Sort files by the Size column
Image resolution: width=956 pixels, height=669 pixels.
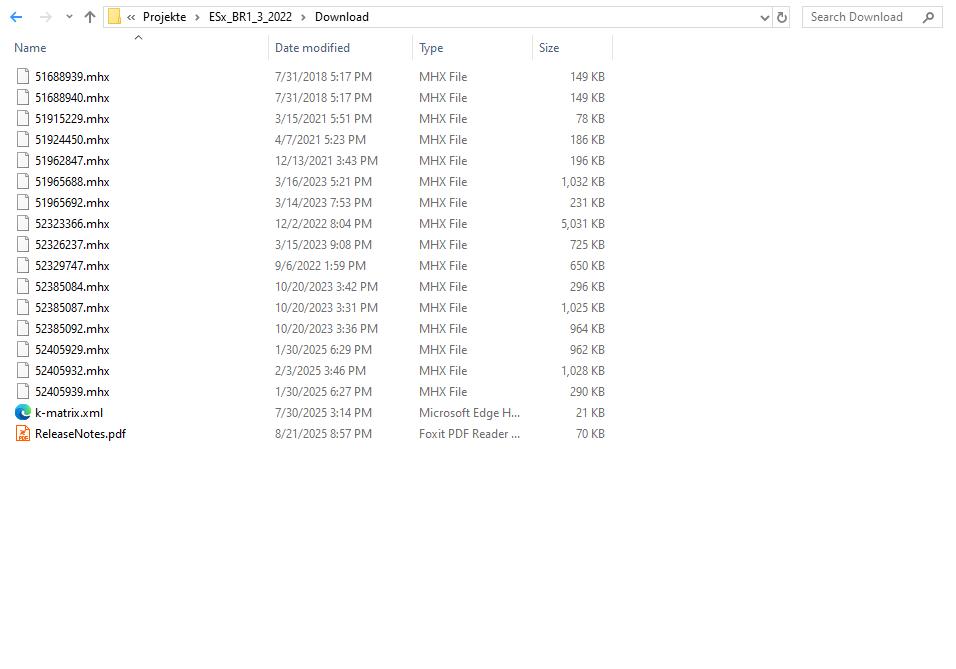(x=548, y=47)
